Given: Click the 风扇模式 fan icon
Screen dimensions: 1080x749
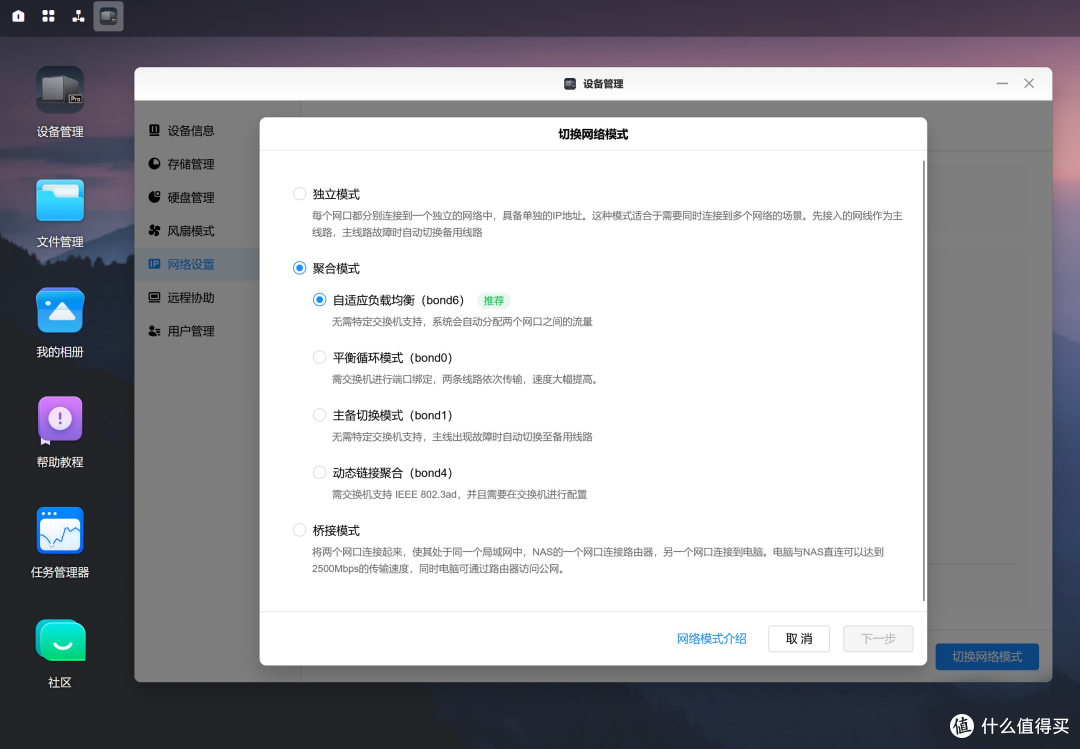Looking at the screenshot, I should 154,230.
